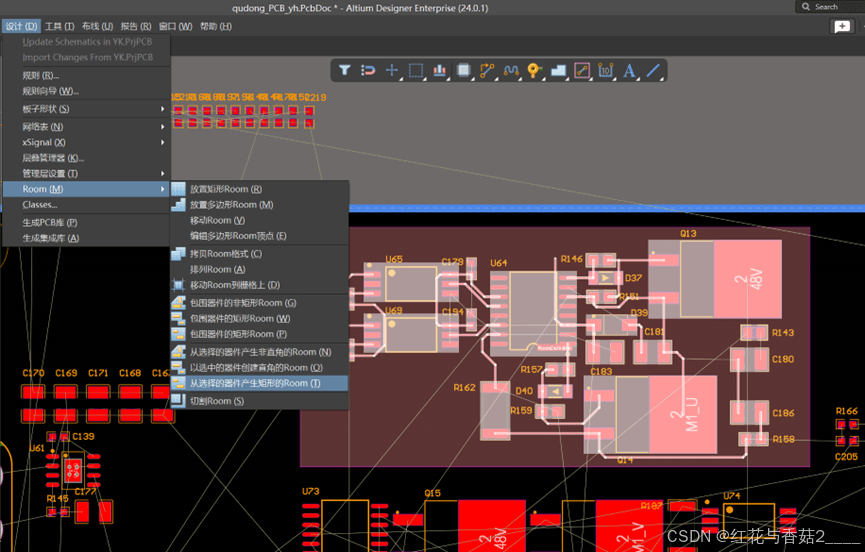Viewport: 865px width, 552px height.
Task: Click the place via icon
Action: [x=534, y=71]
